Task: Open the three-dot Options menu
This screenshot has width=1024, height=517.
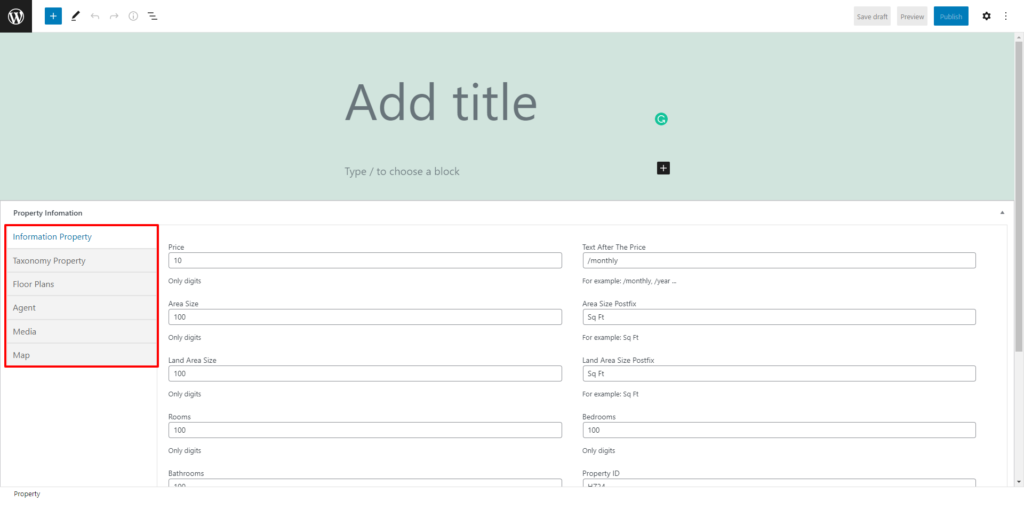Action: coord(1006,16)
